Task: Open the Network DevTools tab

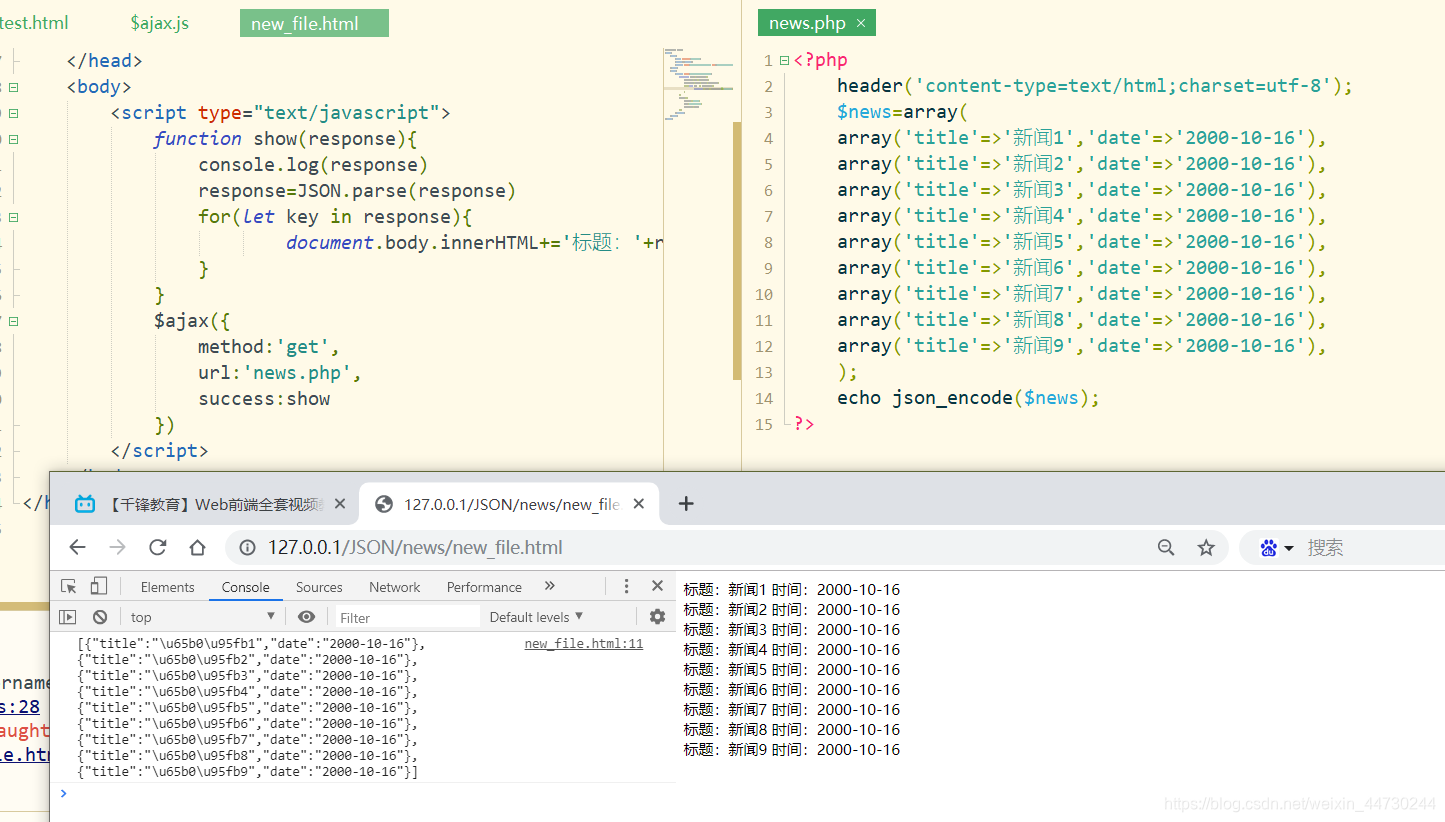Action: [x=395, y=587]
